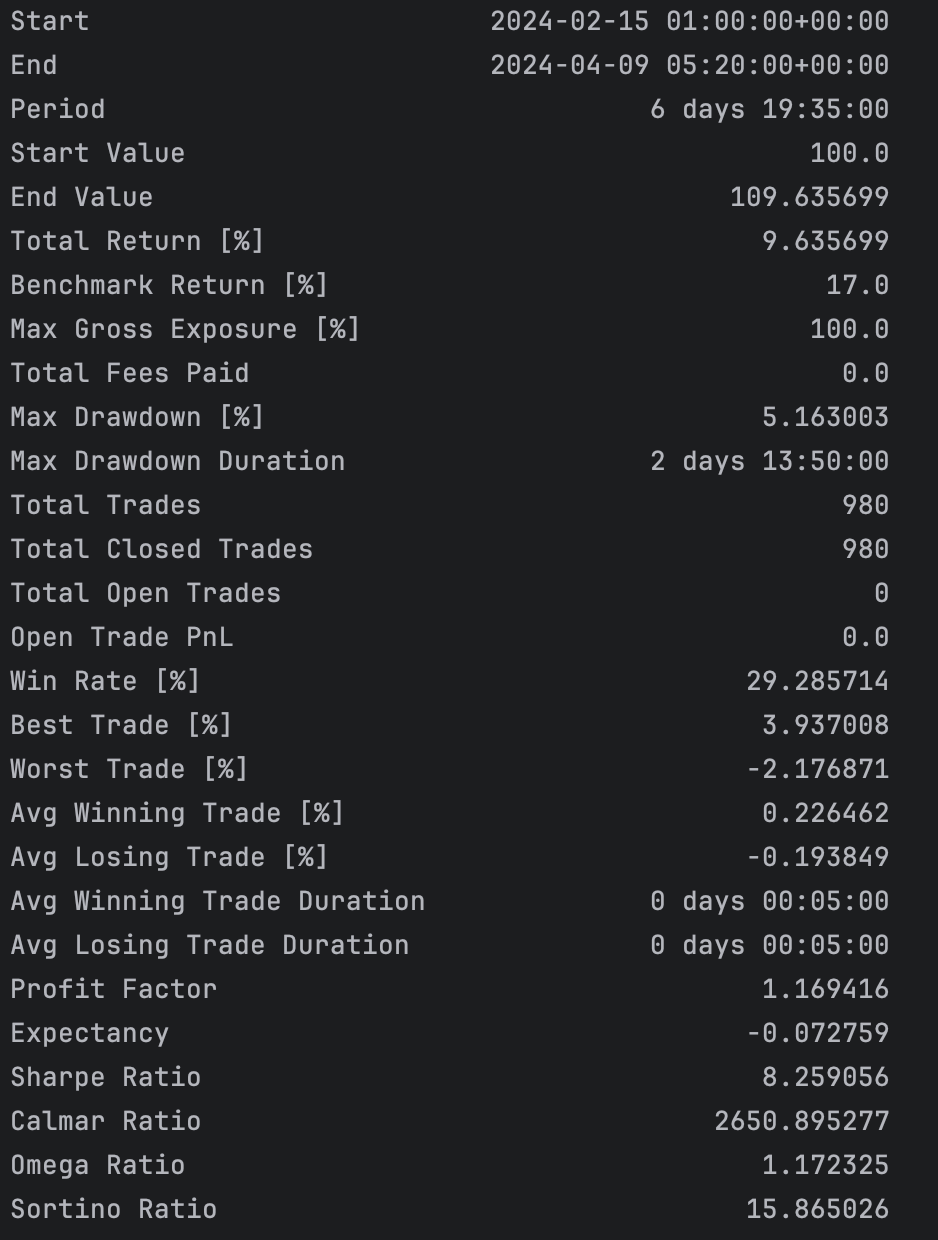The width and height of the screenshot is (938, 1240).
Task: Click the Best Trade [%] label
Action: (121, 725)
